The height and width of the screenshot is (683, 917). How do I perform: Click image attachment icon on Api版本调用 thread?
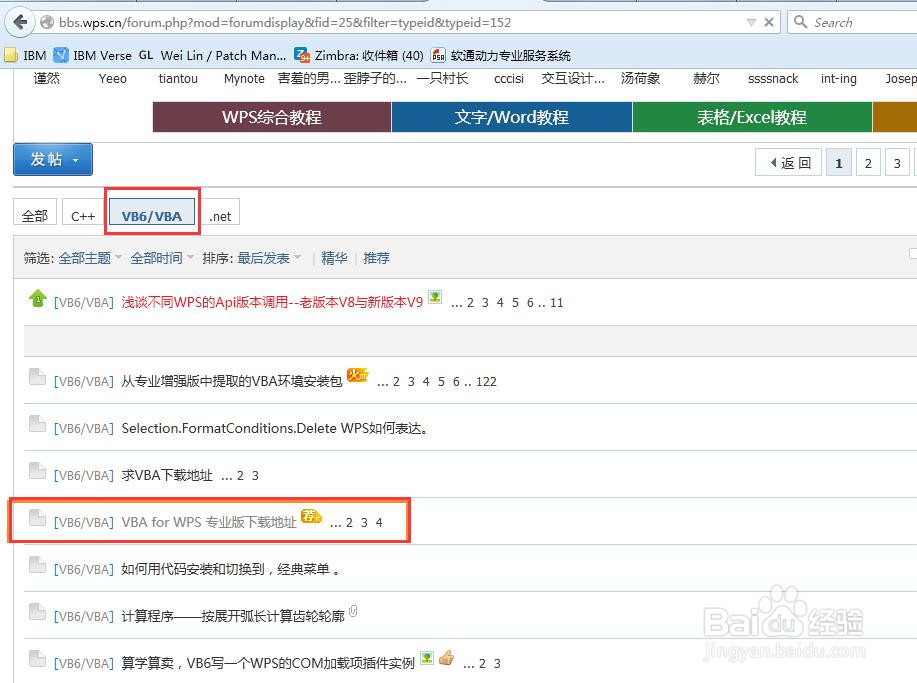(435, 297)
